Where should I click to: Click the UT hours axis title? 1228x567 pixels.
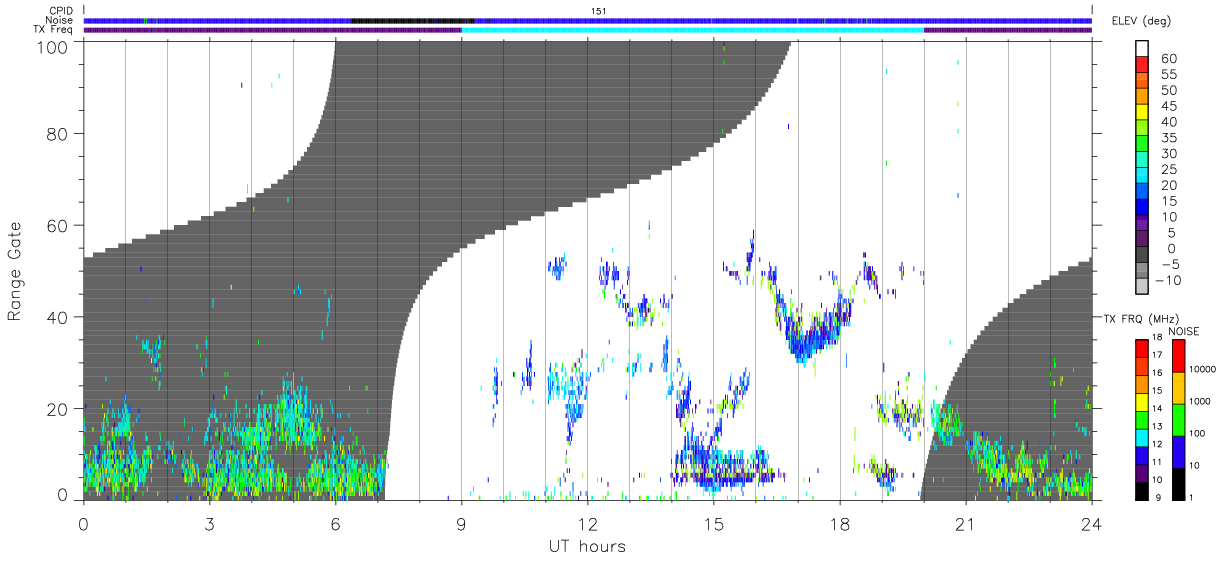pyautogui.click(x=586, y=546)
